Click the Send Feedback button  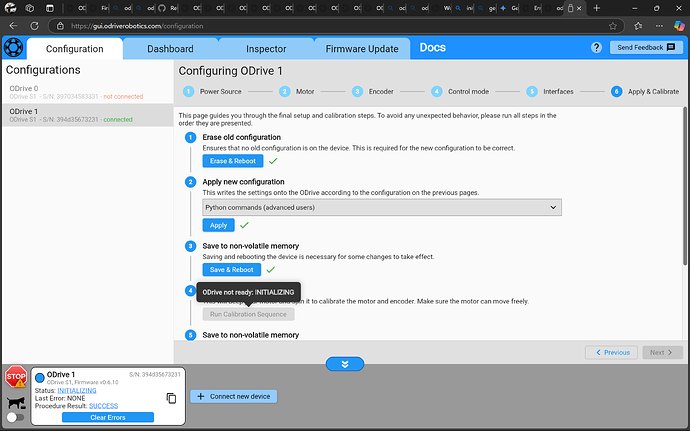point(646,48)
